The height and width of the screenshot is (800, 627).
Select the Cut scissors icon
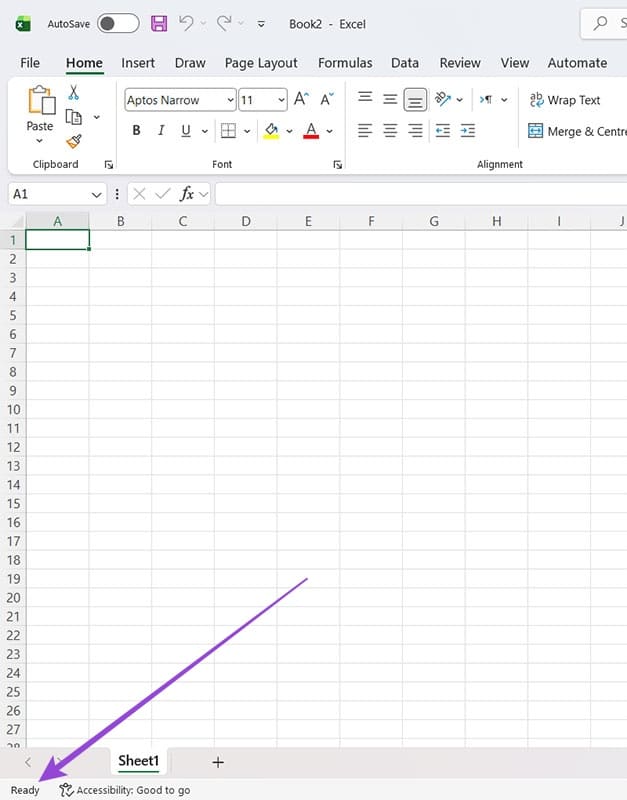point(73,93)
